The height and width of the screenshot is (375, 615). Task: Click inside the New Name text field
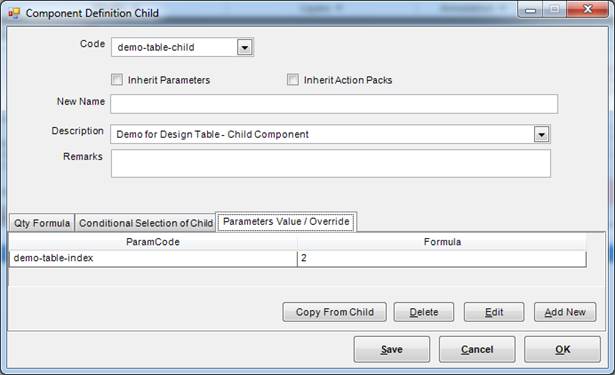(334, 104)
